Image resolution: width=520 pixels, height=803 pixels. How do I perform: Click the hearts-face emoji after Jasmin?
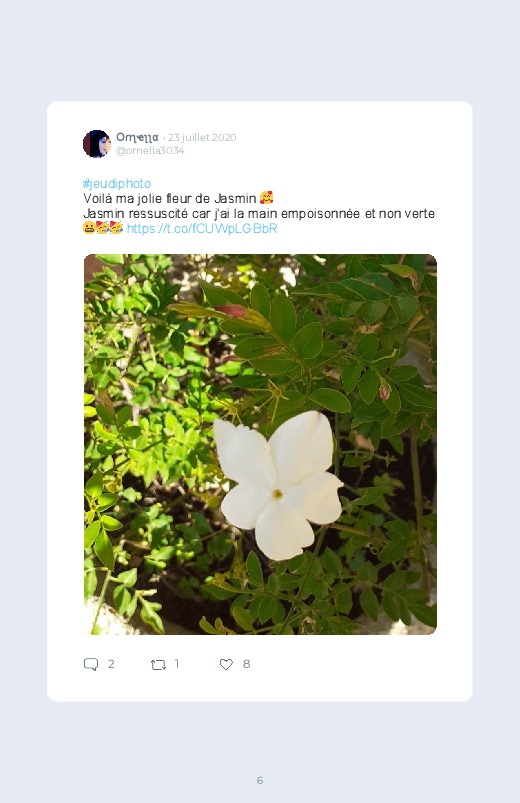(x=266, y=198)
